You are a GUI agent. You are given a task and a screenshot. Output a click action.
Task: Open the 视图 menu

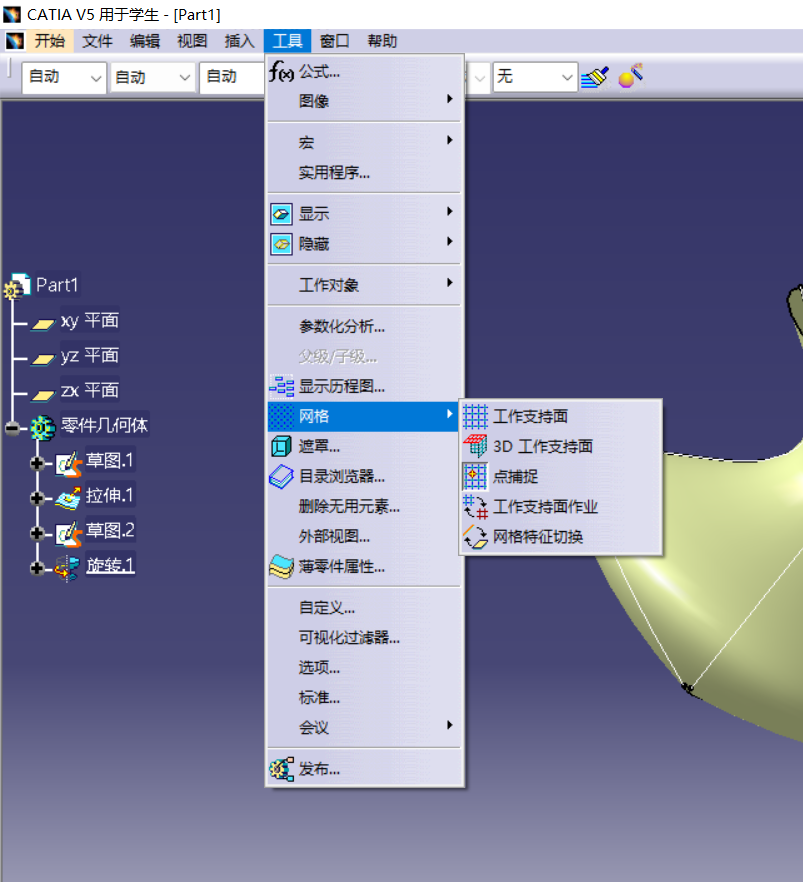point(192,40)
